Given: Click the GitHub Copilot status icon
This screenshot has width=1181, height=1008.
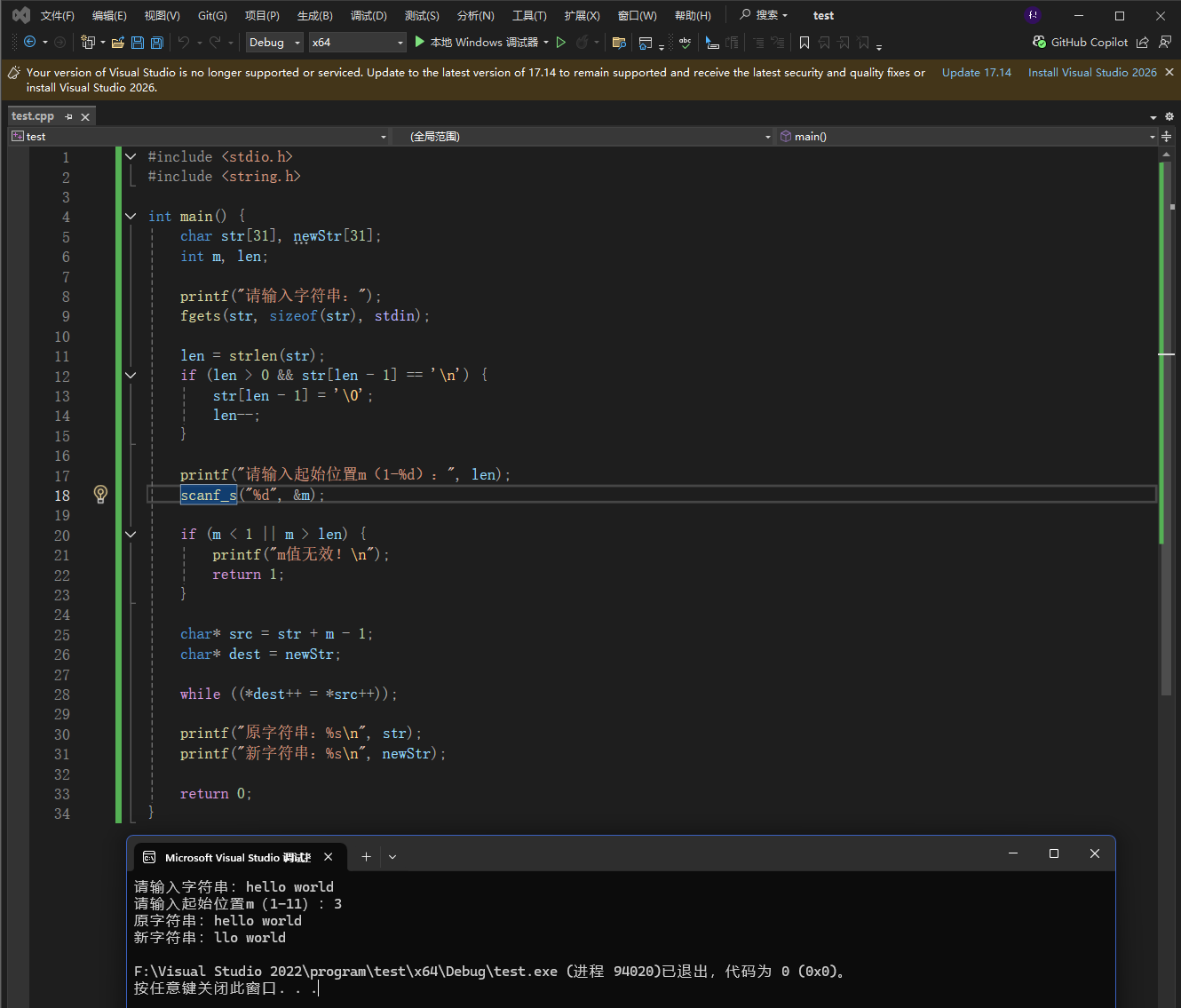Looking at the screenshot, I should [1039, 42].
